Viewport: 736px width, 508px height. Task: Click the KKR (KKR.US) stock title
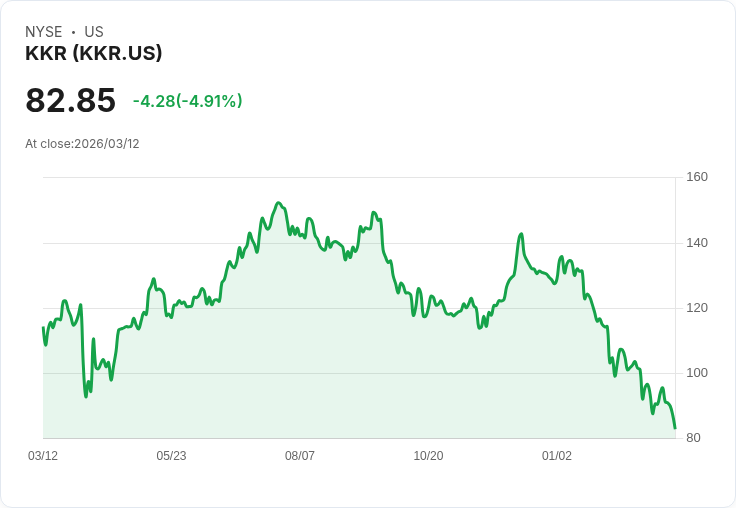coord(94,54)
